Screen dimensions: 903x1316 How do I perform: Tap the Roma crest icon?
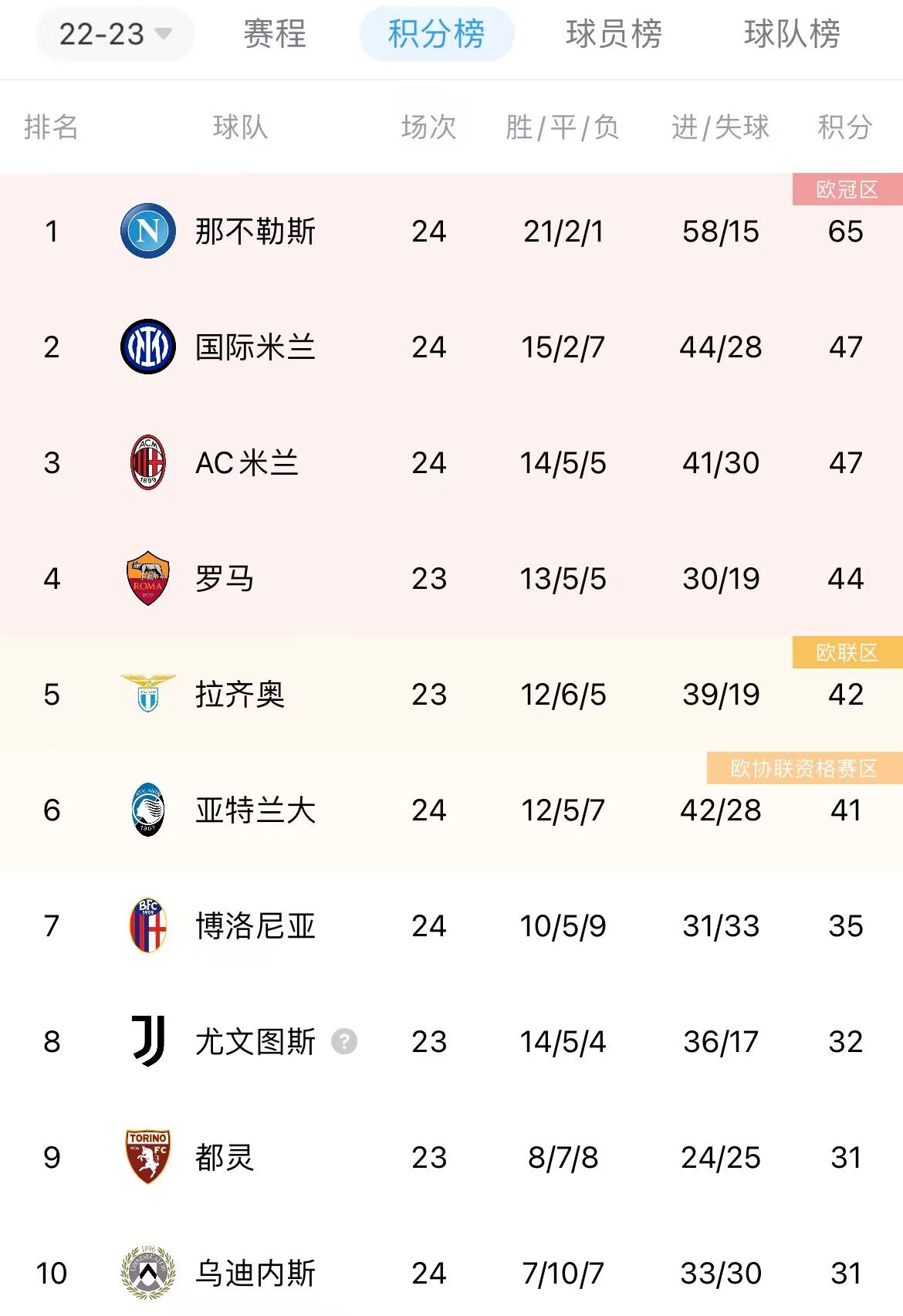(148, 578)
